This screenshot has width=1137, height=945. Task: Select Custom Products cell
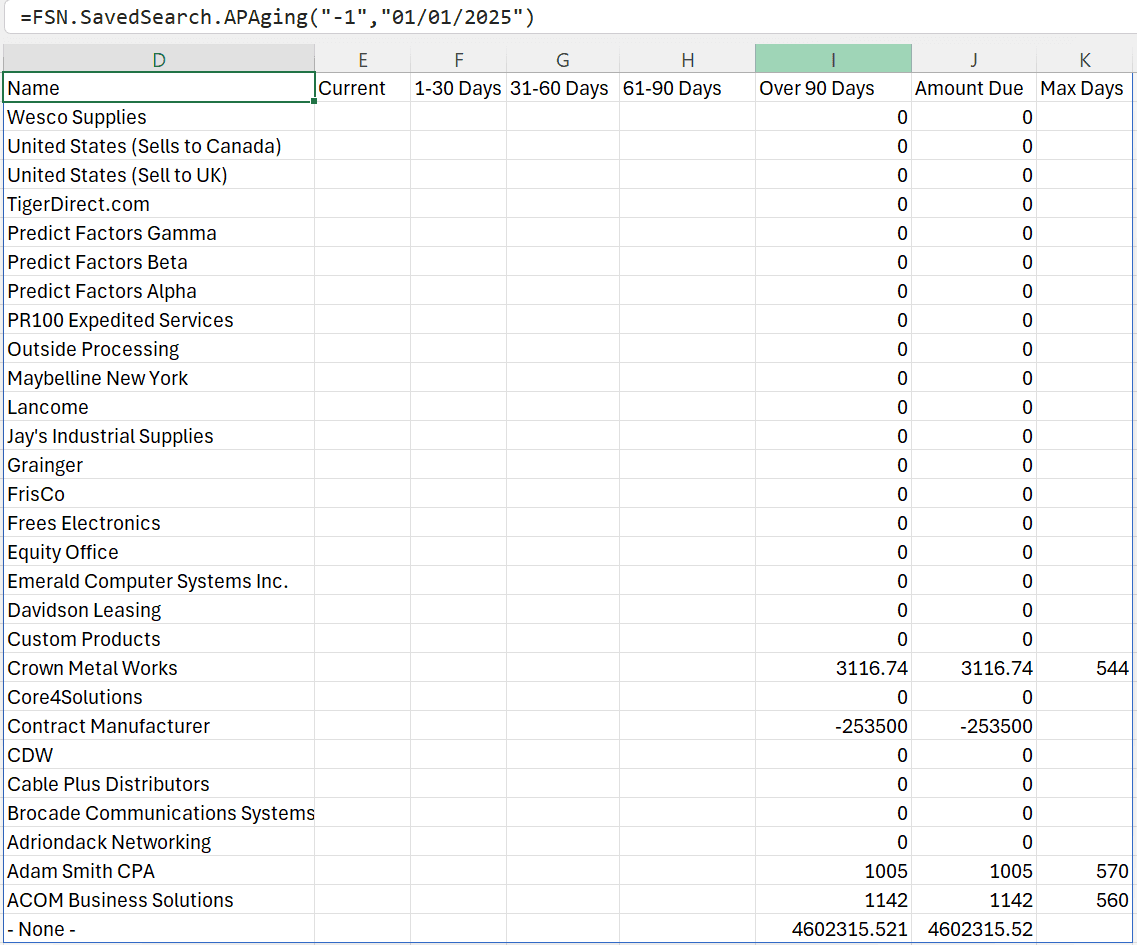click(159, 639)
